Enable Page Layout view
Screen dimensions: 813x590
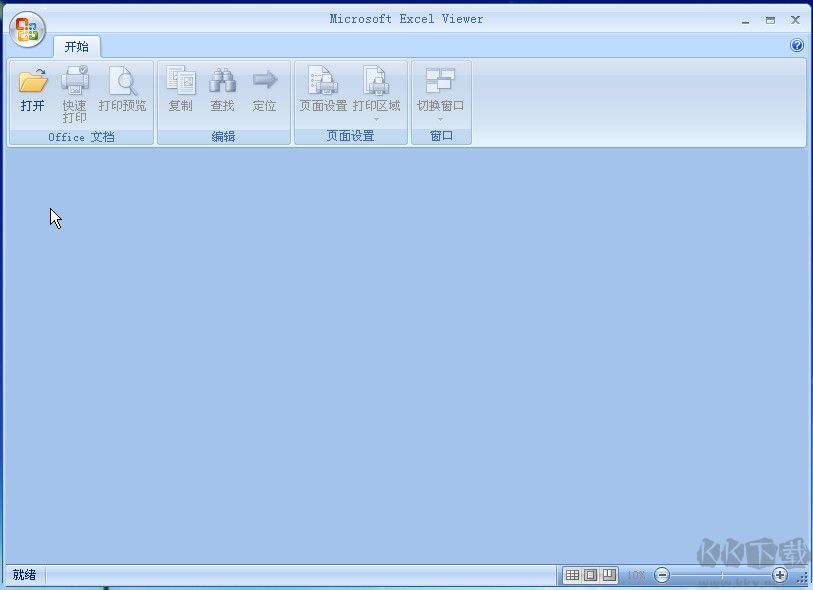coord(590,574)
